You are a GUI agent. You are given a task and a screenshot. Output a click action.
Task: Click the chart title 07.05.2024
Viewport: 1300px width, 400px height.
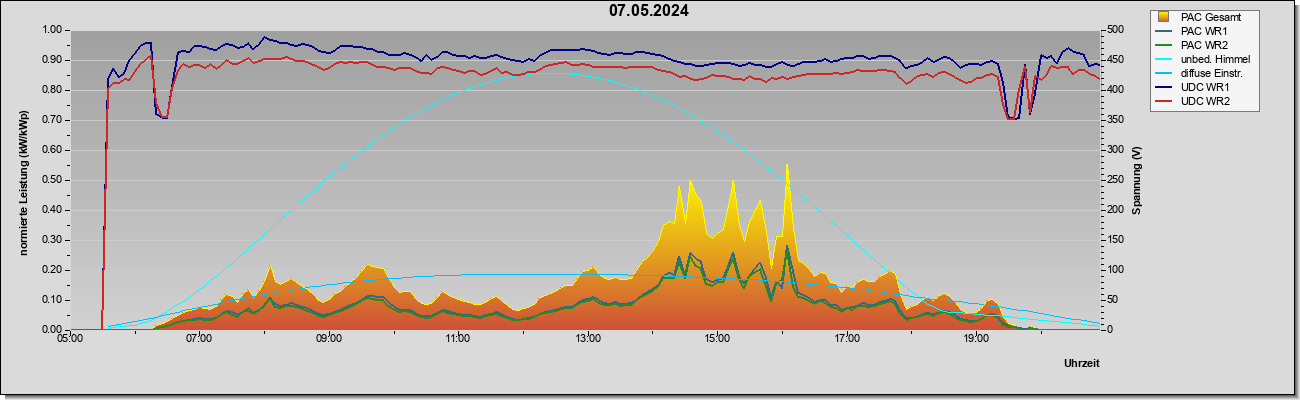649,12
